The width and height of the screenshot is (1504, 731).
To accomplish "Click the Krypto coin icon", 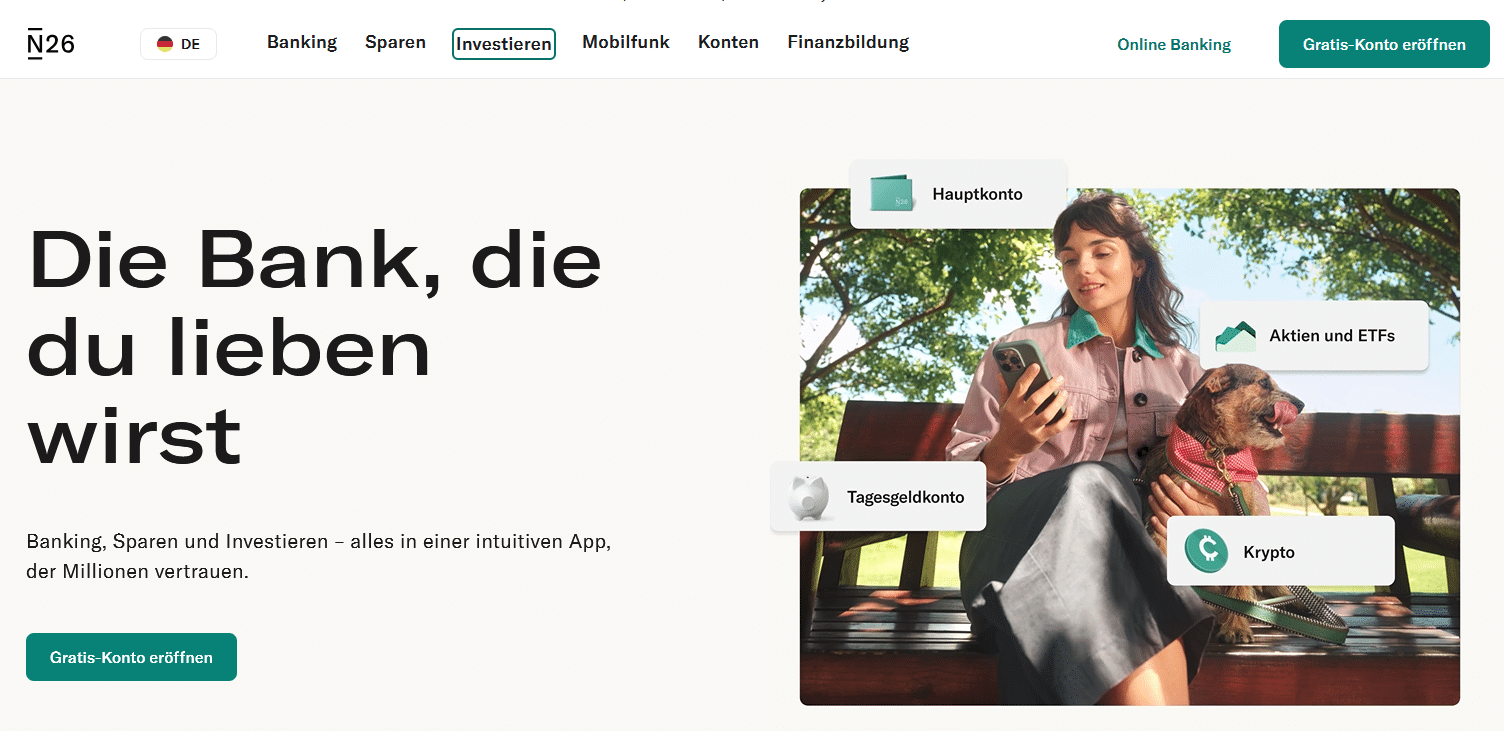I will click(1206, 551).
